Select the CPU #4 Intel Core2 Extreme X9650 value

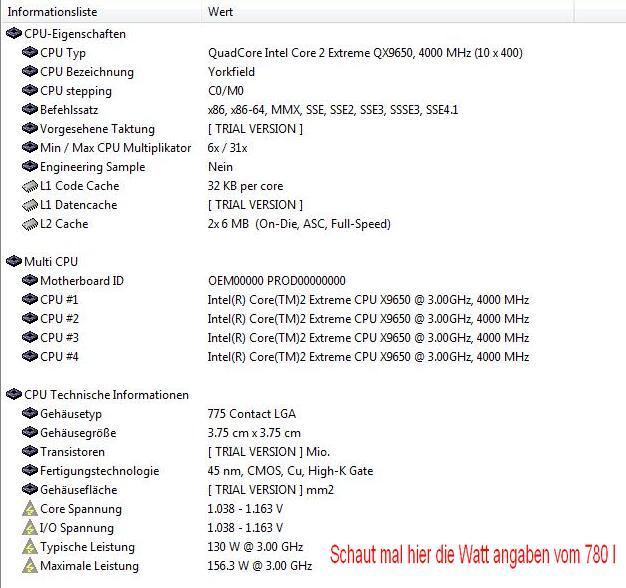tap(368, 357)
